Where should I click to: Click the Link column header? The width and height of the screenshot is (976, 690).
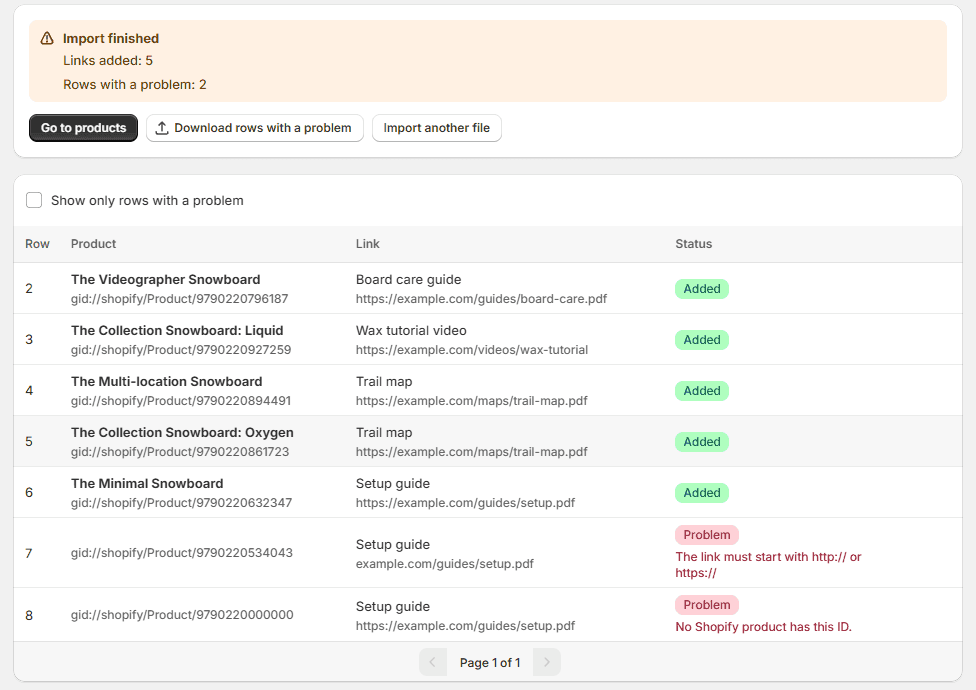click(368, 244)
